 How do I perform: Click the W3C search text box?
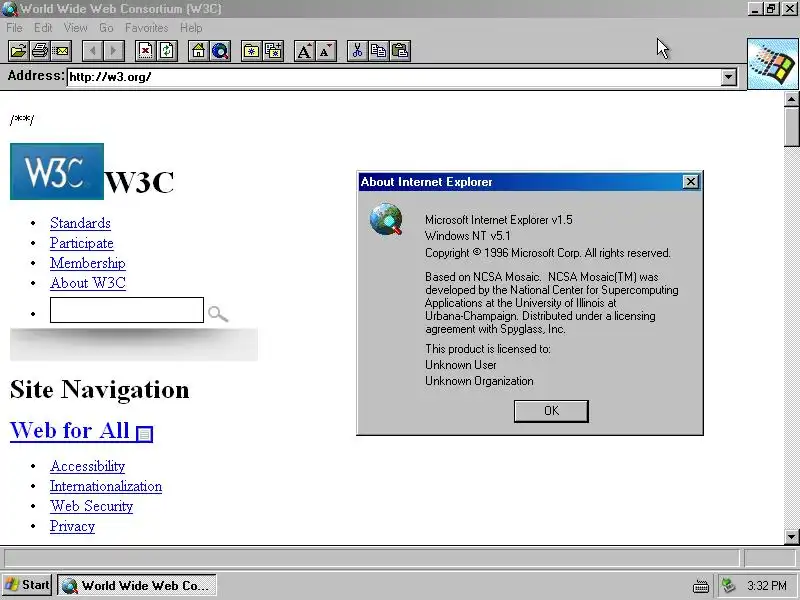[127, 310]
